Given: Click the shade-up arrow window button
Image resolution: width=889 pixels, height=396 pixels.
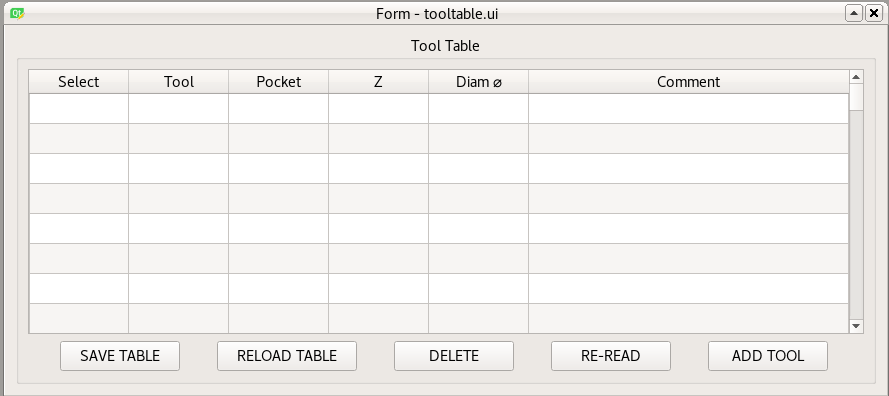Looking at the screenshot, I should [854, 13].
